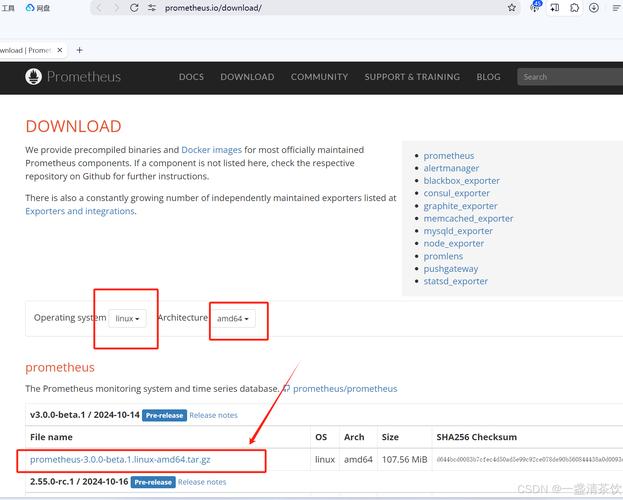The width and height of the screenshot is (623, 500).
Task: Click the Pre-release badge for 2.55.0-rc.1
Action: pos(153,482)
